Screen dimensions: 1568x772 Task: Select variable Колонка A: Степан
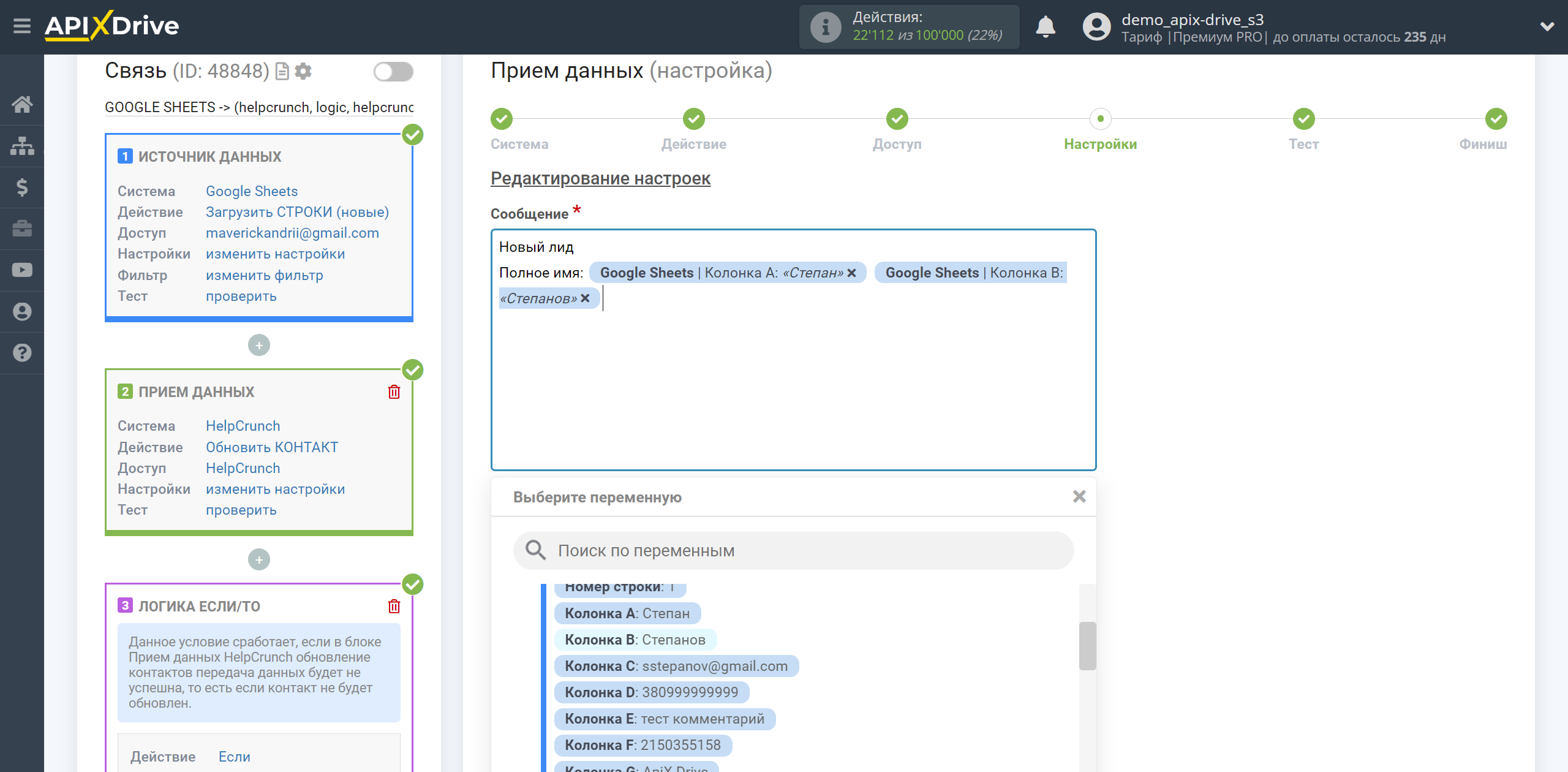click(627, 613)
